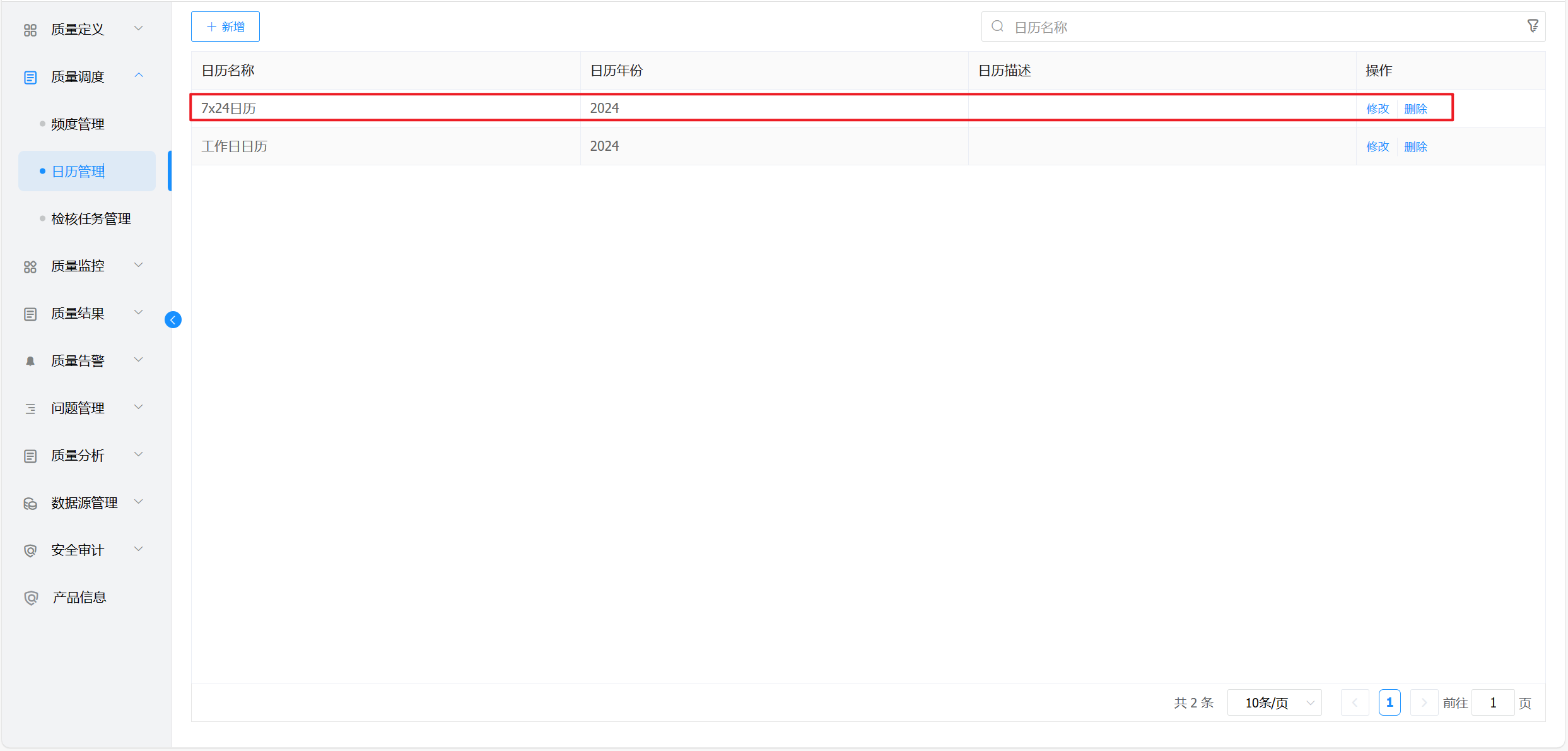The image size is (1568, 751).
Task: Click the blue sidebar collapse arrow button
Action: click(173, 320)
